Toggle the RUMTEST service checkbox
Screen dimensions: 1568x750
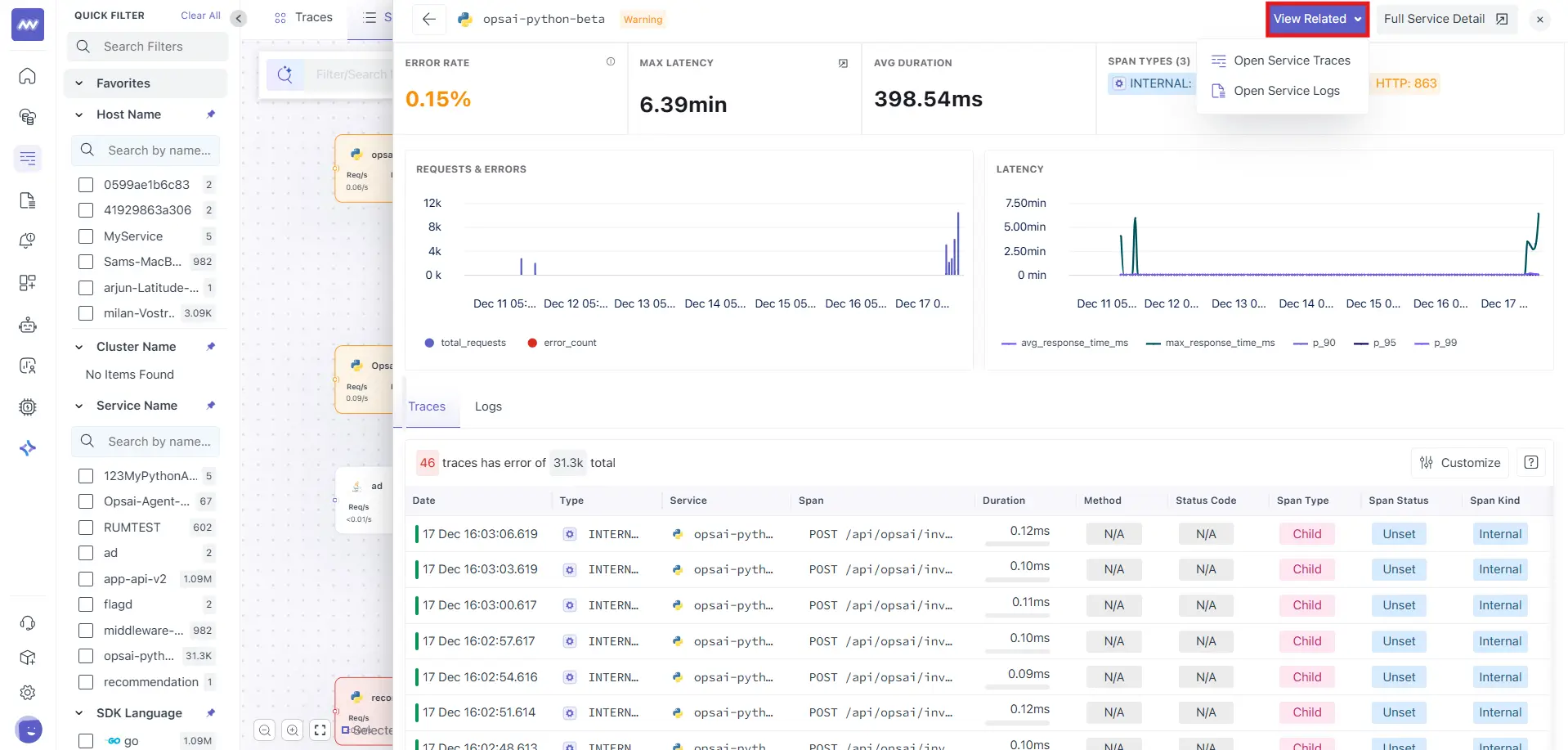86,528
